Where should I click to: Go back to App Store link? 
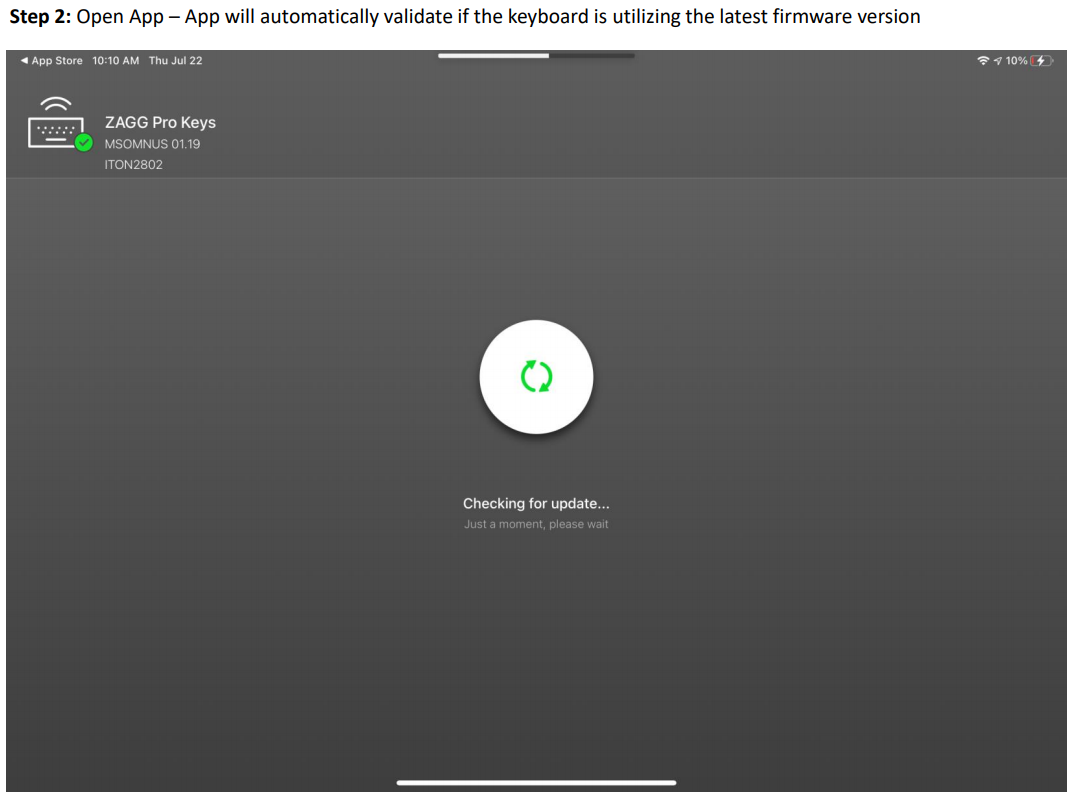[51, 61]
